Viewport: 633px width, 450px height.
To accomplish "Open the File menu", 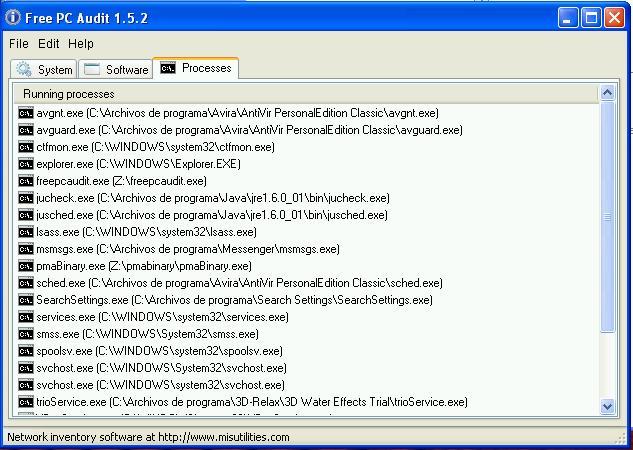I will pyautogui.click(x=19, y=44).
